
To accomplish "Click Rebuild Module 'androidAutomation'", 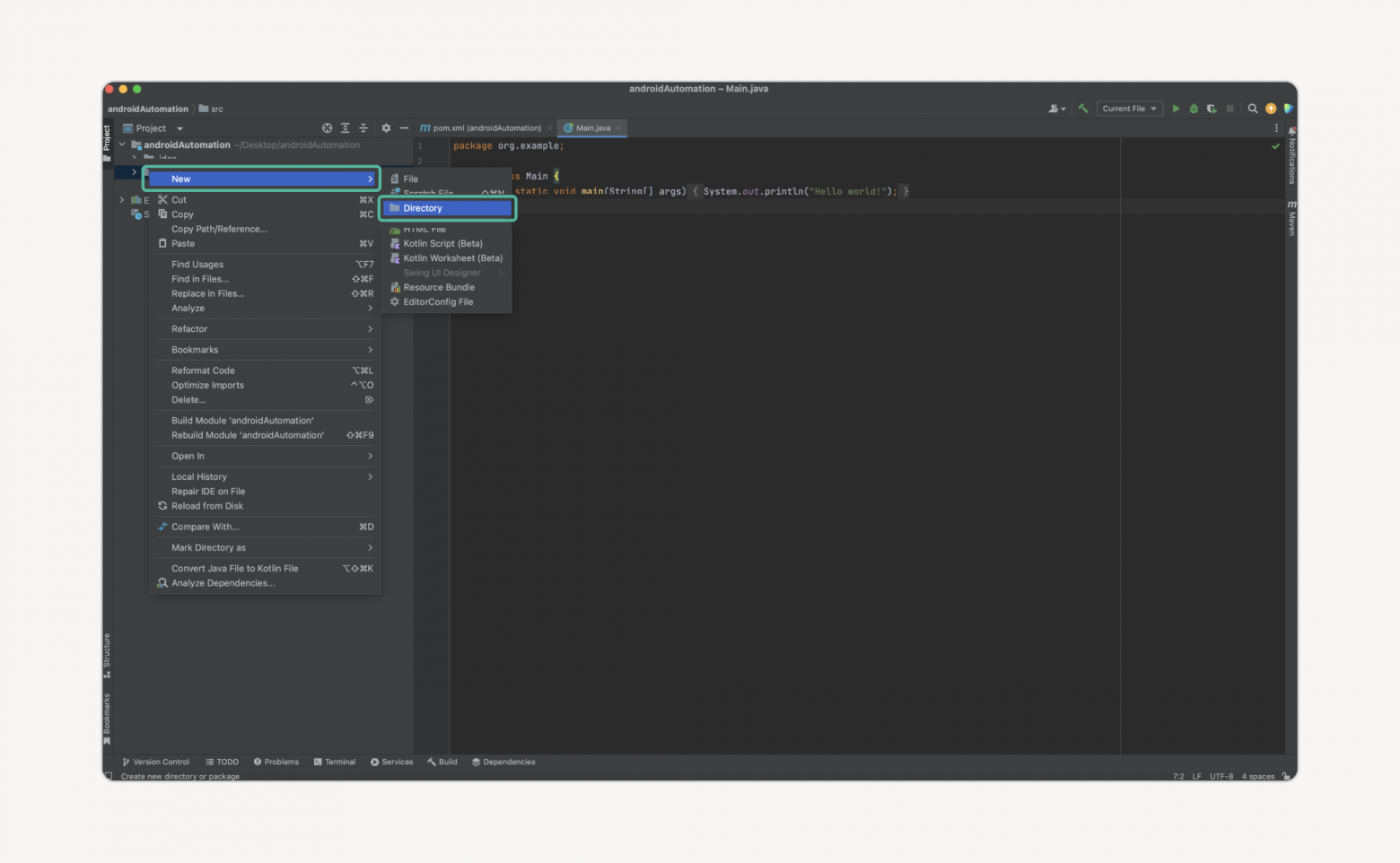I will click(265, 435).
